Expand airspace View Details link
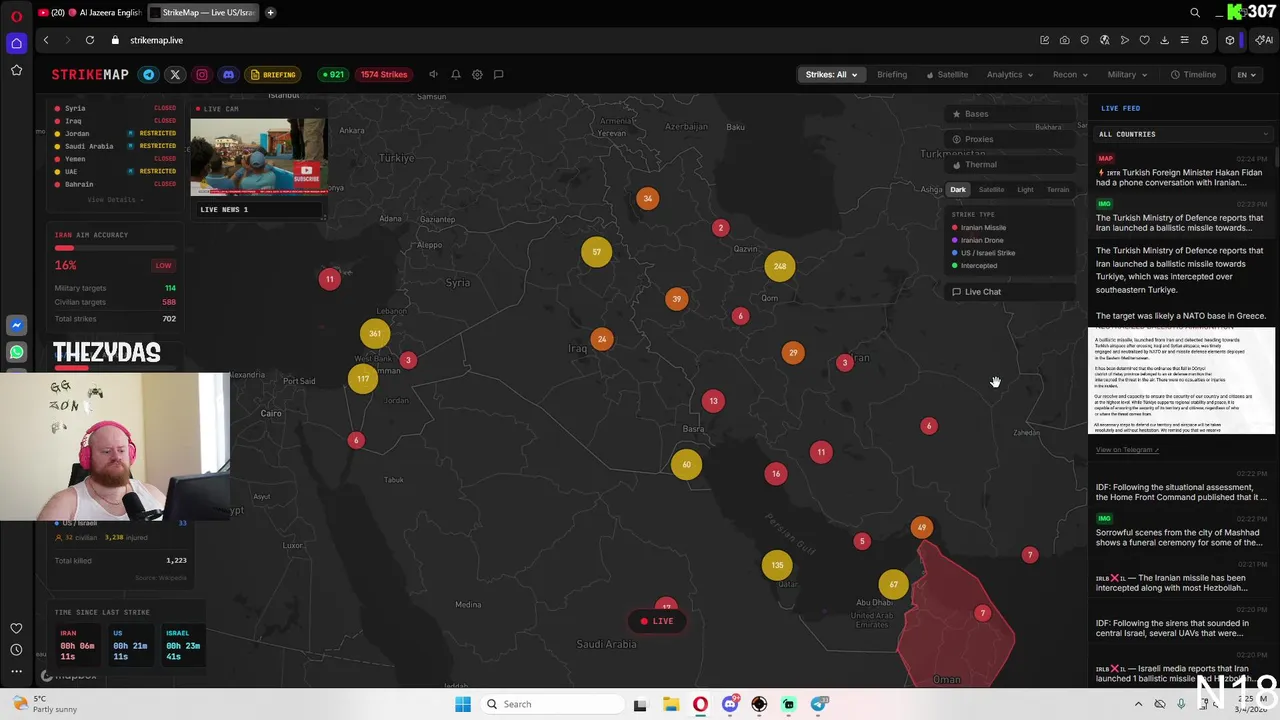Image resolution: width=1280 pixels, height=720 pixels. pos(114,200)
